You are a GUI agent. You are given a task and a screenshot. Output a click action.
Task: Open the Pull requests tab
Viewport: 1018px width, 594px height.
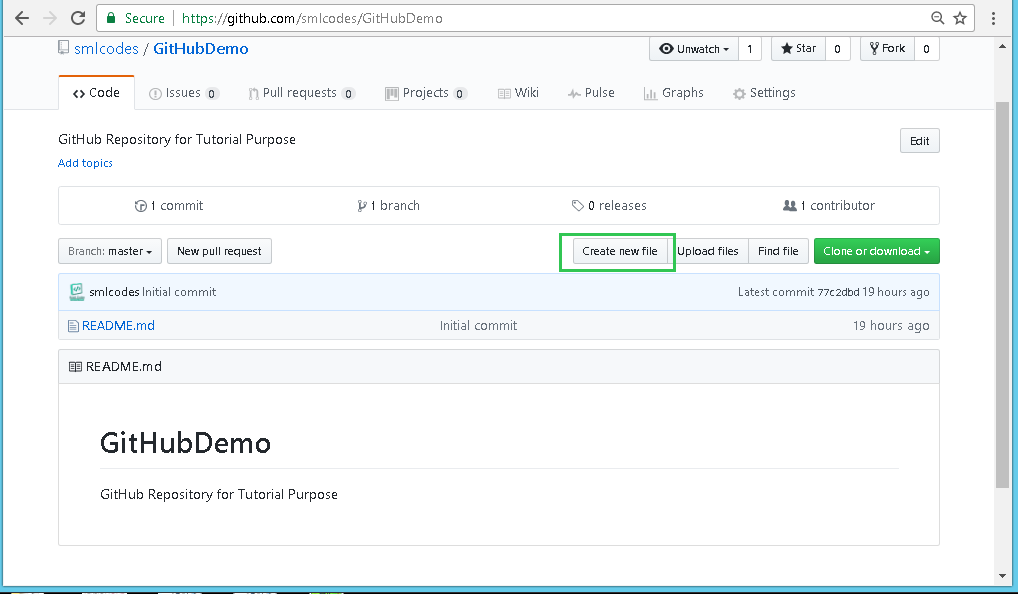pos(300,93)
